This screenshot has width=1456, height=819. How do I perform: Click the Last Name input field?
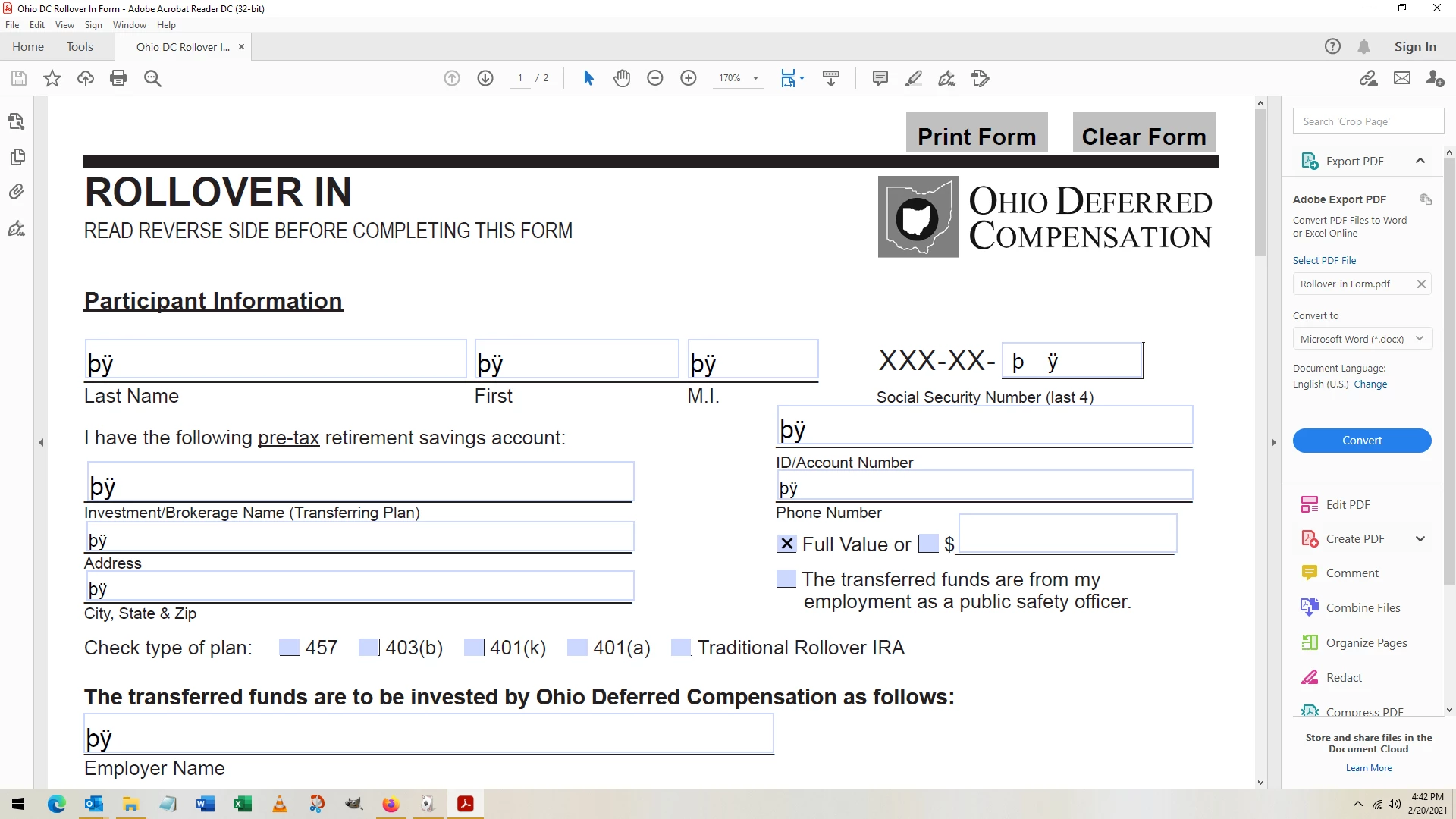tap(275, 360)
